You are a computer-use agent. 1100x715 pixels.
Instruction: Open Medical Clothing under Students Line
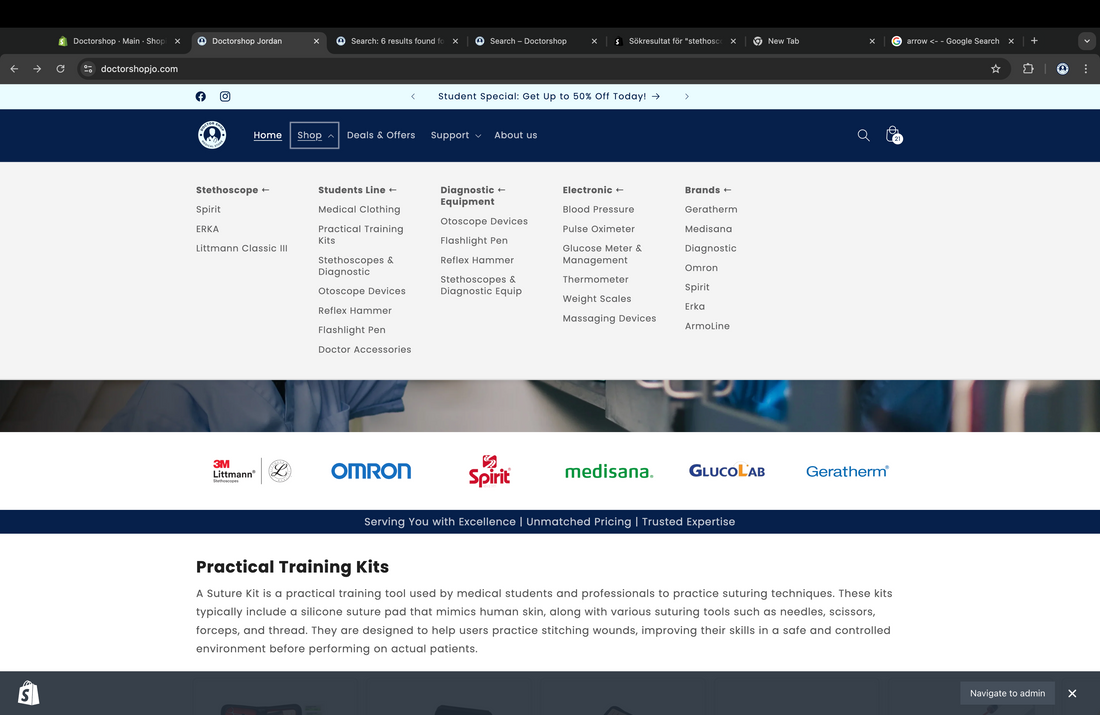pyautogui.click(x=359, y=209)
